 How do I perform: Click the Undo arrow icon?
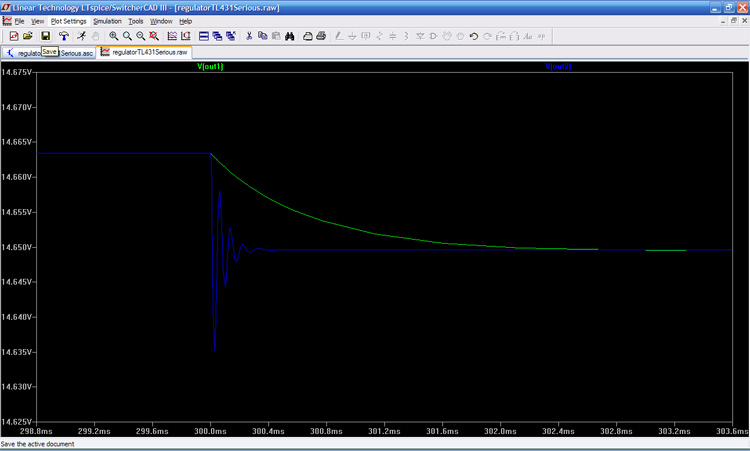point(474,36)
